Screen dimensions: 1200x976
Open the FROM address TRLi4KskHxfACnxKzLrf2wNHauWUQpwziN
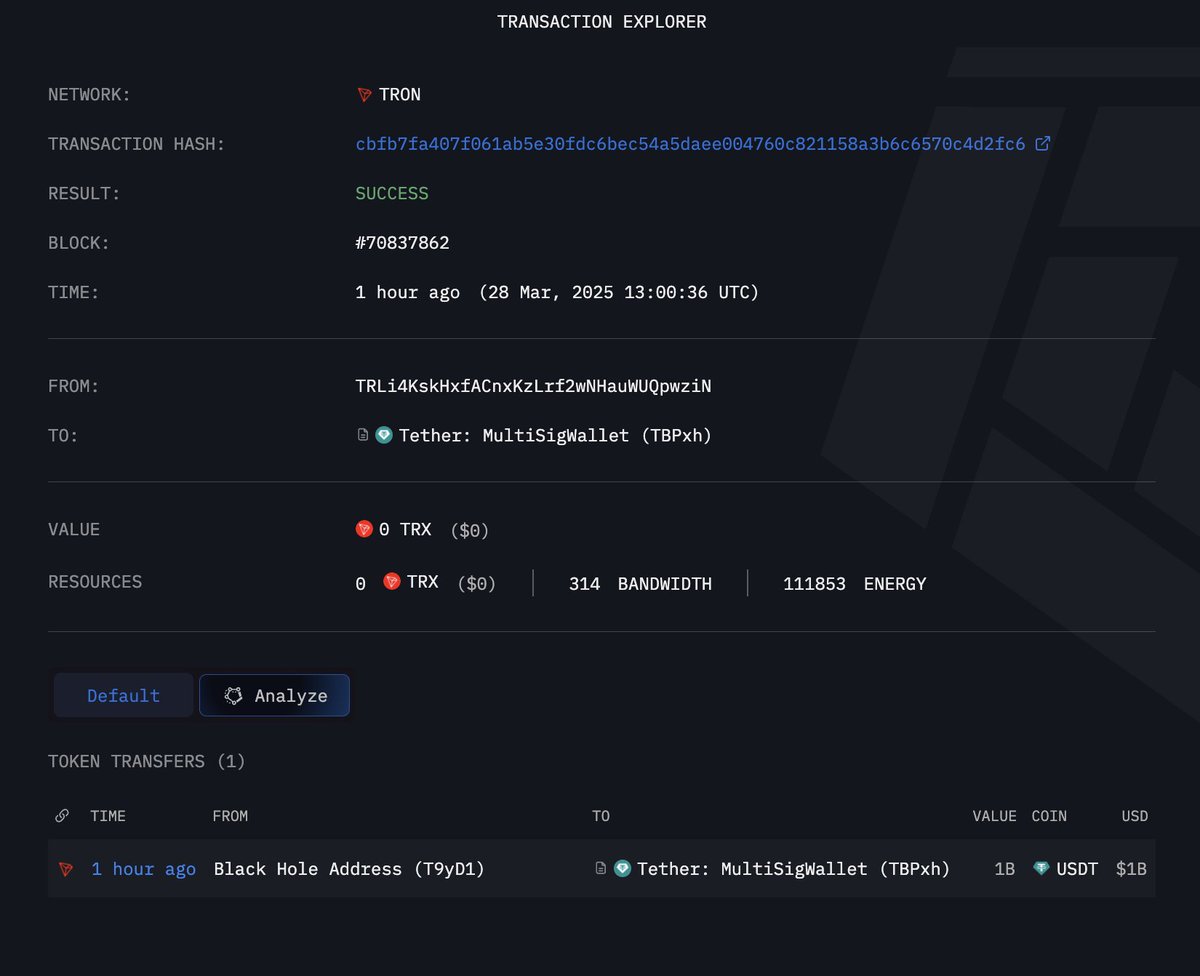pos(534,386)
